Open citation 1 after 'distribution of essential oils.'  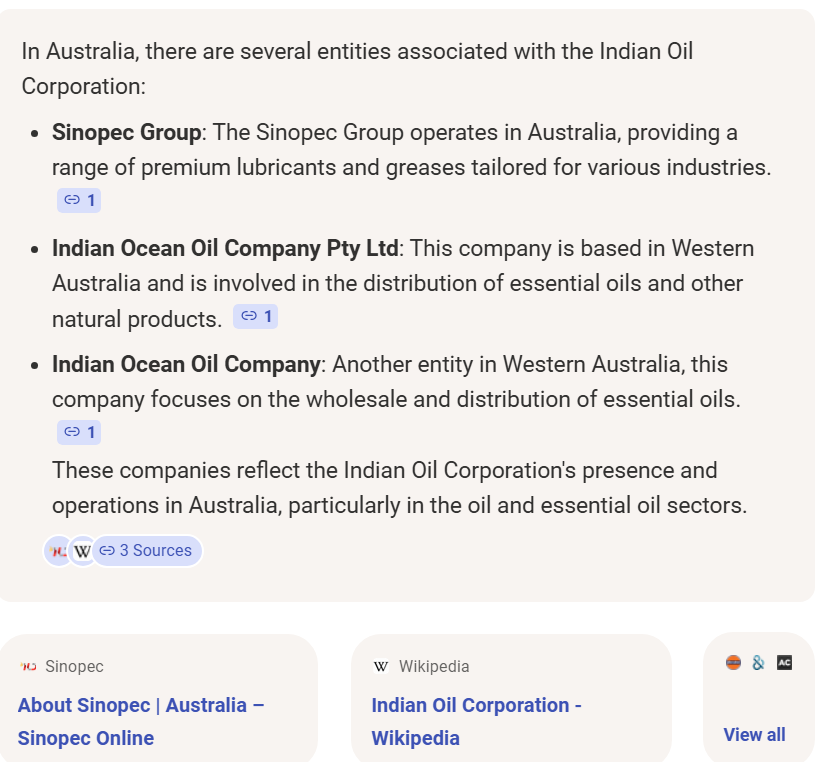point(79,432)
